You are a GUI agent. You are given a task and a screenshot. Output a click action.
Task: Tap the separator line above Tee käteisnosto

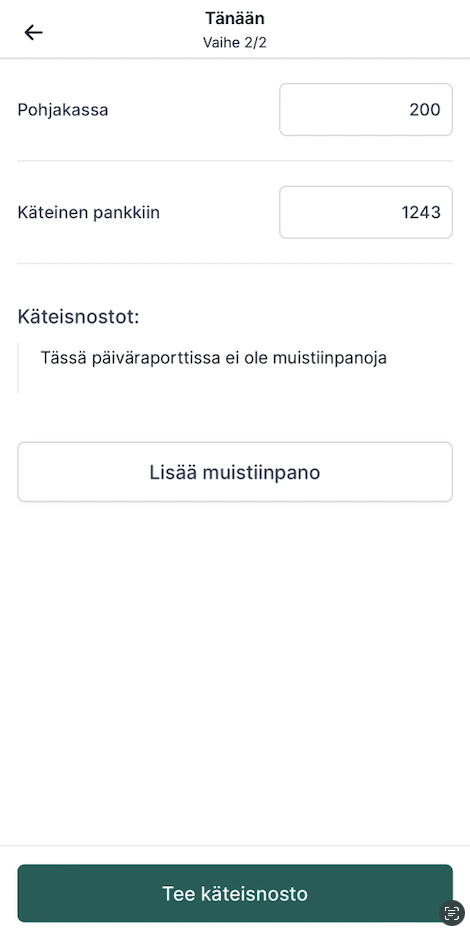click(235, 846)
